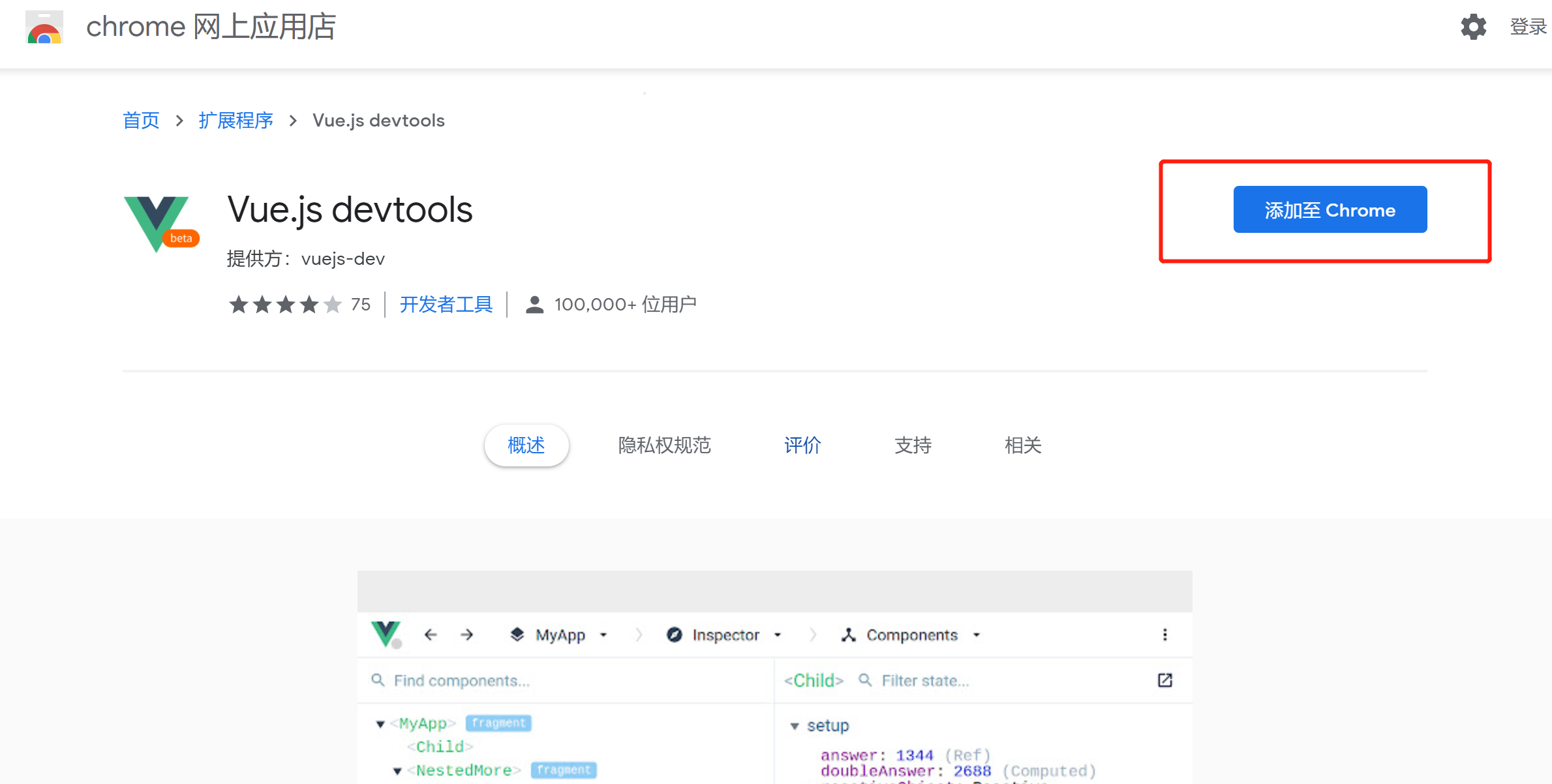
Task: Click the Find components search field
Action: point(461,680)
